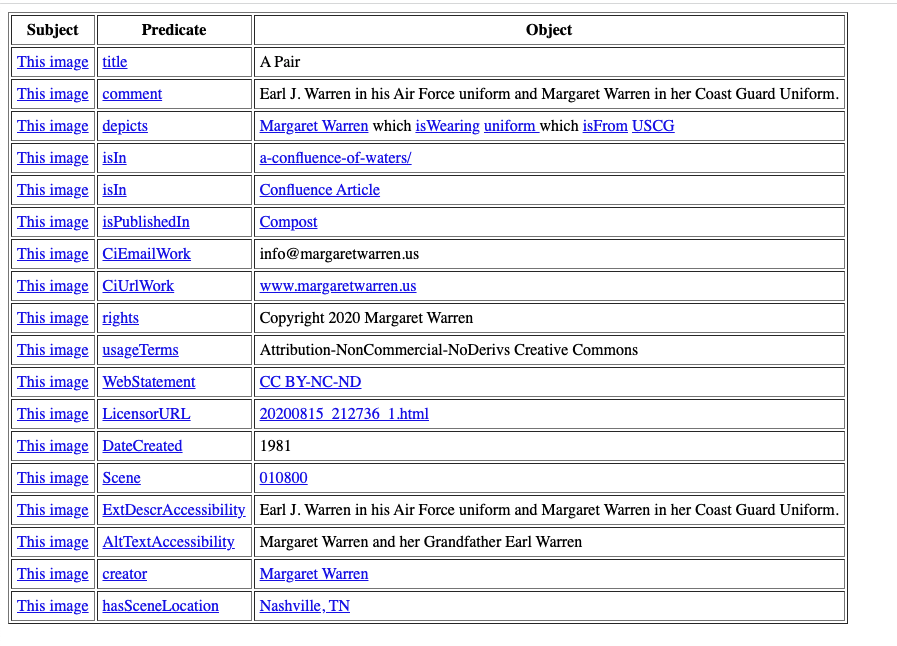Click the 'creator' predicate link
This screenshot has height=646, width=897.
125,574
